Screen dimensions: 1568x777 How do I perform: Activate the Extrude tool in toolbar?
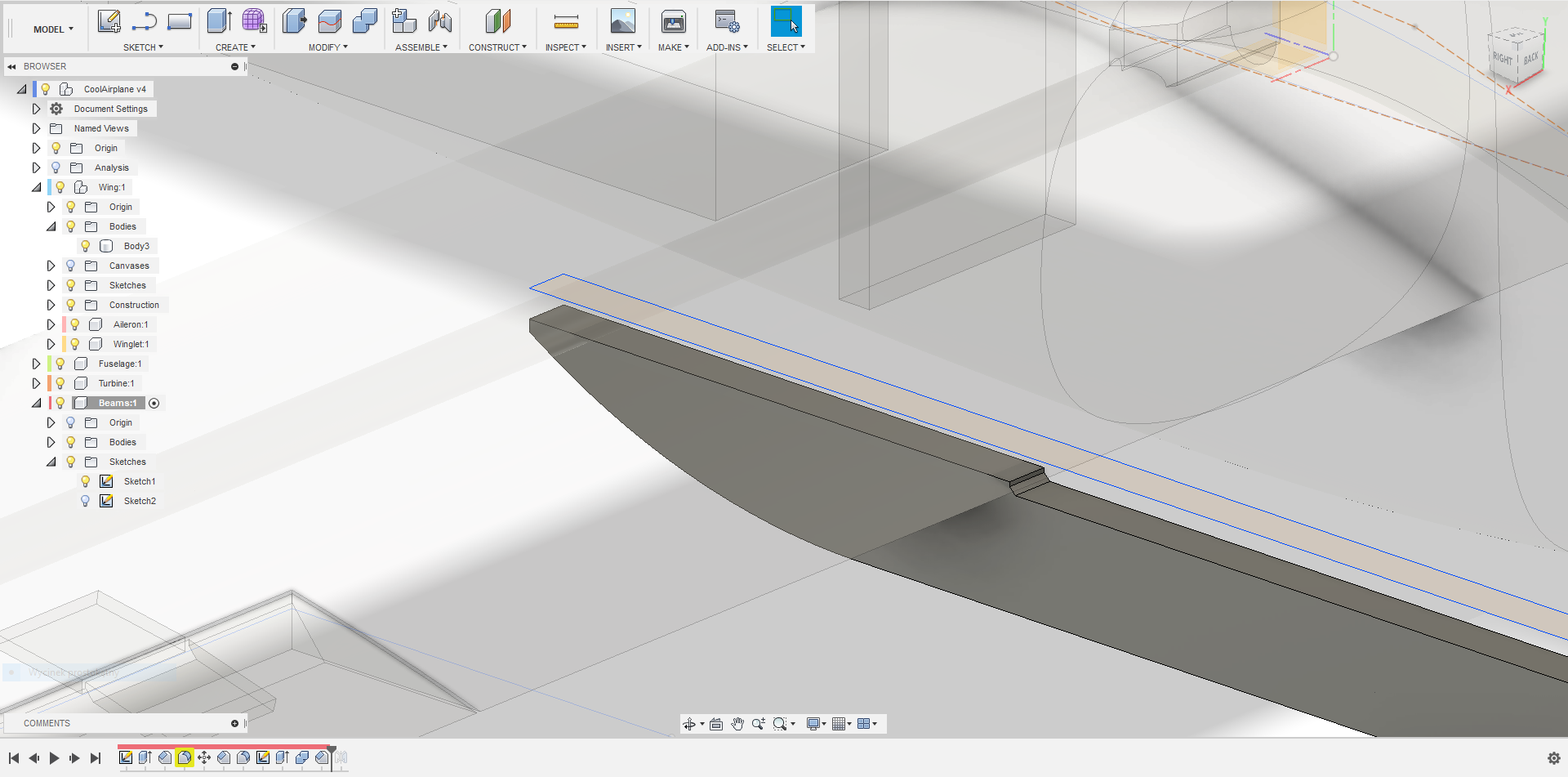click(220, 21)
